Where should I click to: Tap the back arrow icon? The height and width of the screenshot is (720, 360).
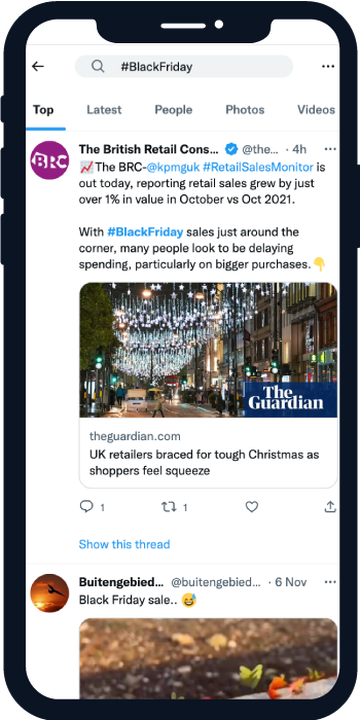(x=38, y=67)
